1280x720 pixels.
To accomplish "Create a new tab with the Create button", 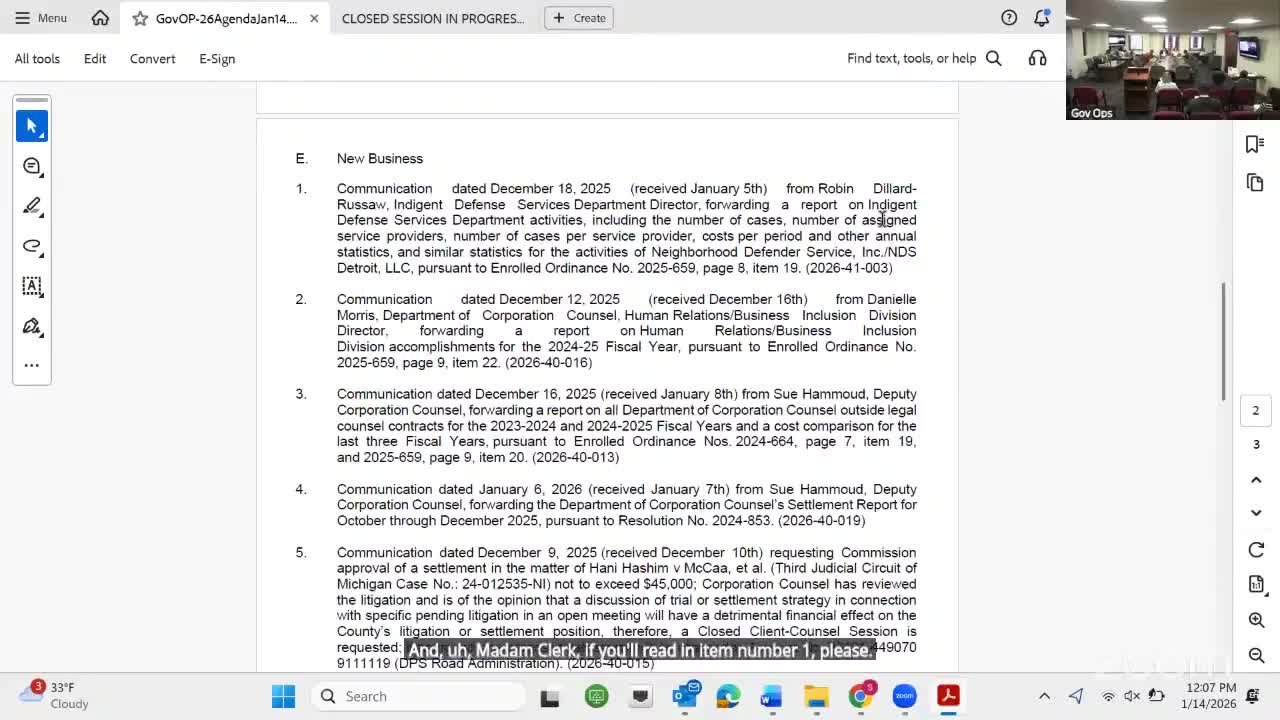I will pos(578,17).
